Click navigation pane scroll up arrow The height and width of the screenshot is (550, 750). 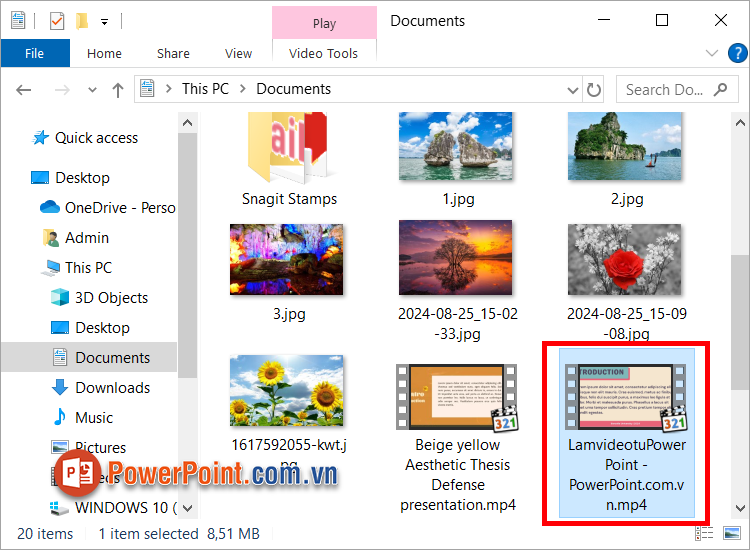pyautogui.click(x=188, y=123)
